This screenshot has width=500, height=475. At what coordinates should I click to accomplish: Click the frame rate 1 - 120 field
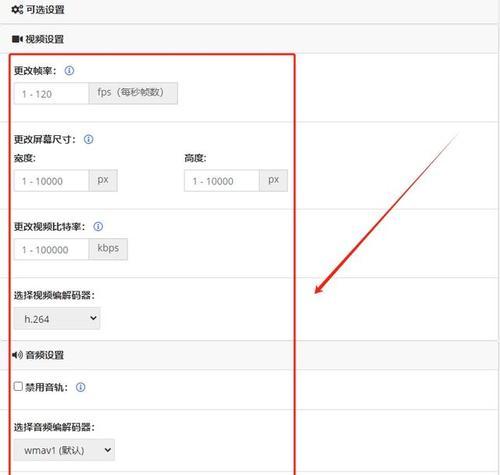pos(52,94)
